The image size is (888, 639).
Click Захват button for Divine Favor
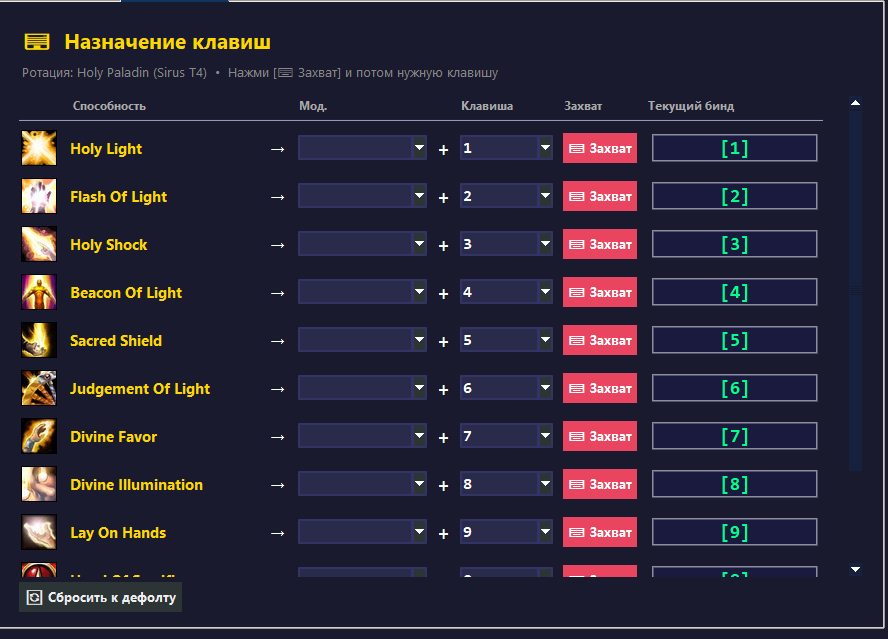[600, 436]
